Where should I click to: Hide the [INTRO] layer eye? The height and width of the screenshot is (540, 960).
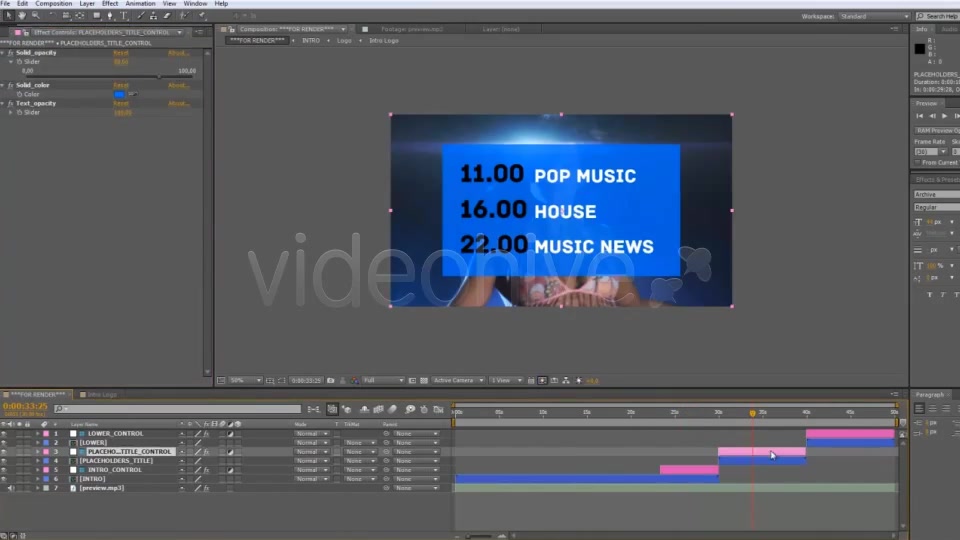point(4,479)
